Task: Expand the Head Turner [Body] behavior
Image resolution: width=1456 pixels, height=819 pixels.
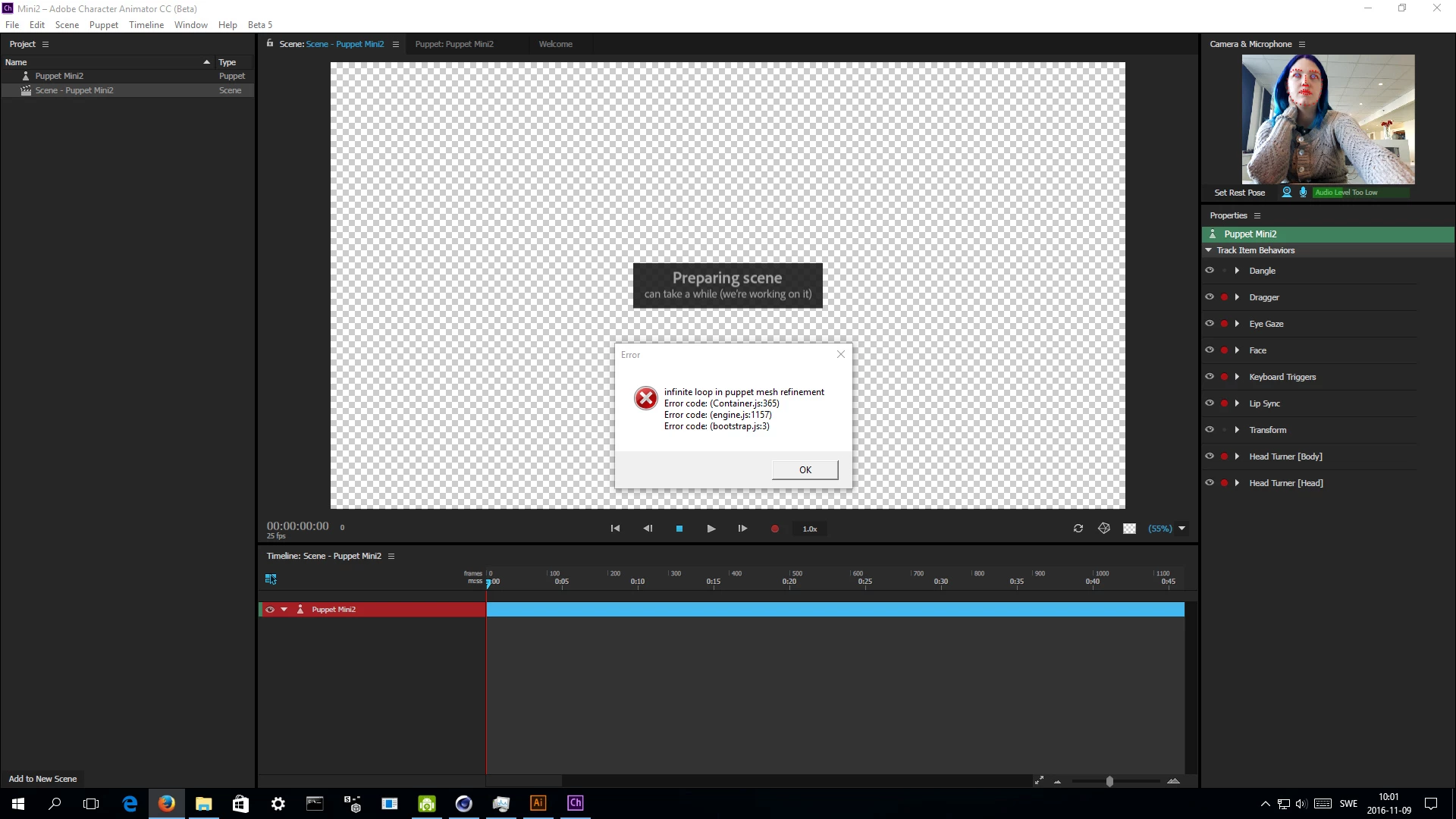Action: click(1237, 457)
